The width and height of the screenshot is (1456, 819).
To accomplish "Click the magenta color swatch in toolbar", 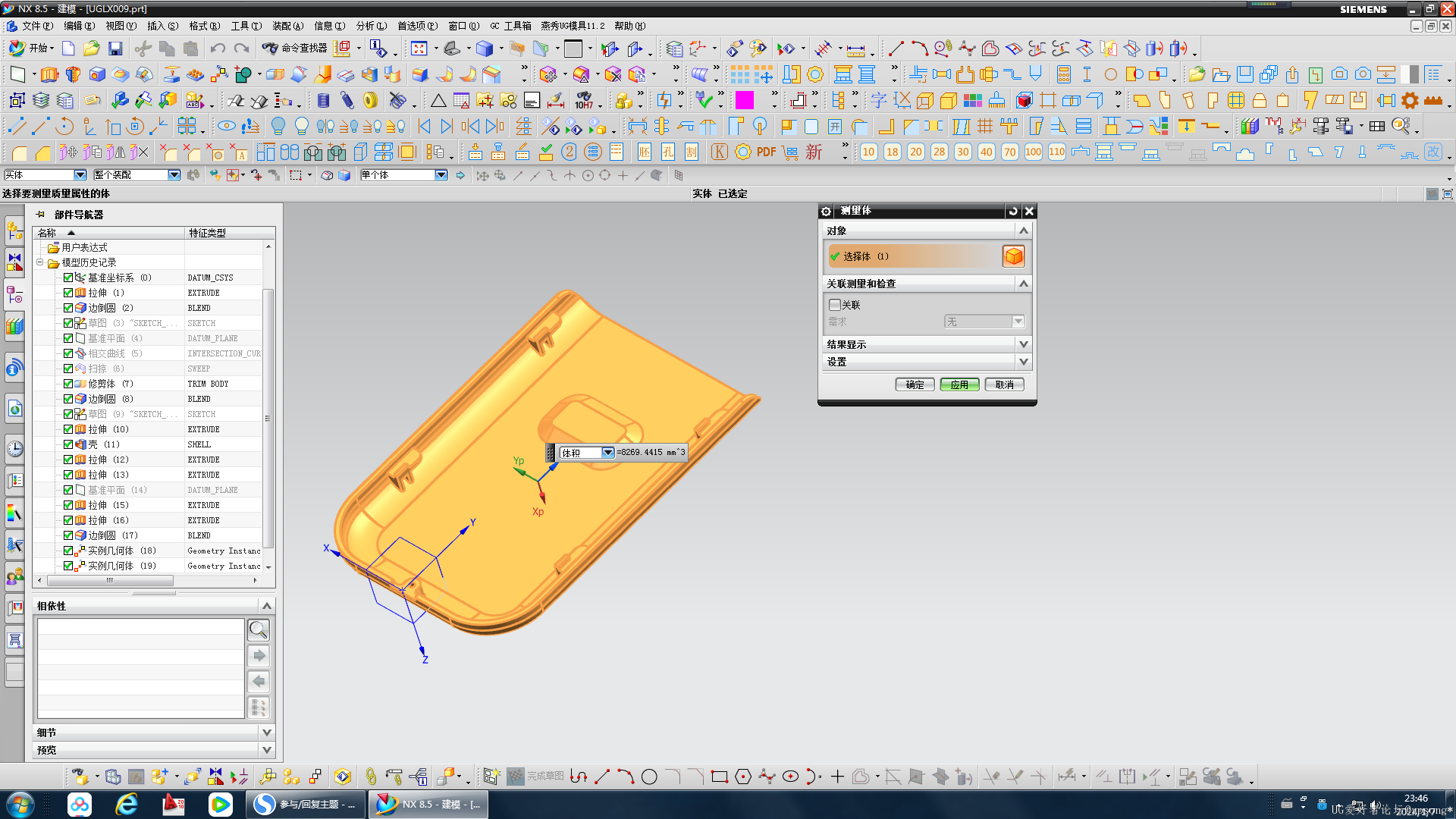I will (x=745, y=100).
